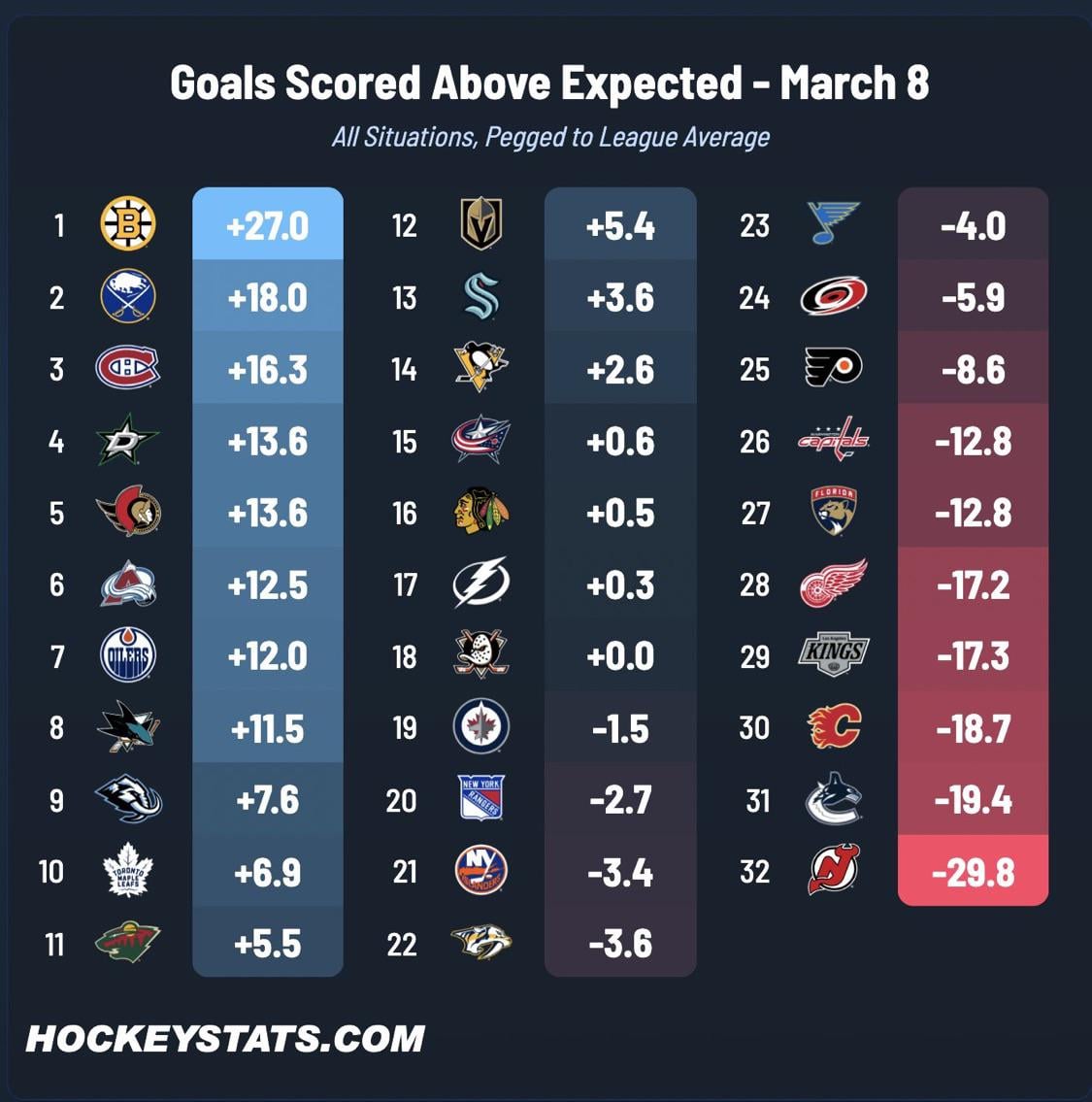1092x1102 pixels.
Task: Select the -29.8 red value cell
Action: click(x=973, y=871)
